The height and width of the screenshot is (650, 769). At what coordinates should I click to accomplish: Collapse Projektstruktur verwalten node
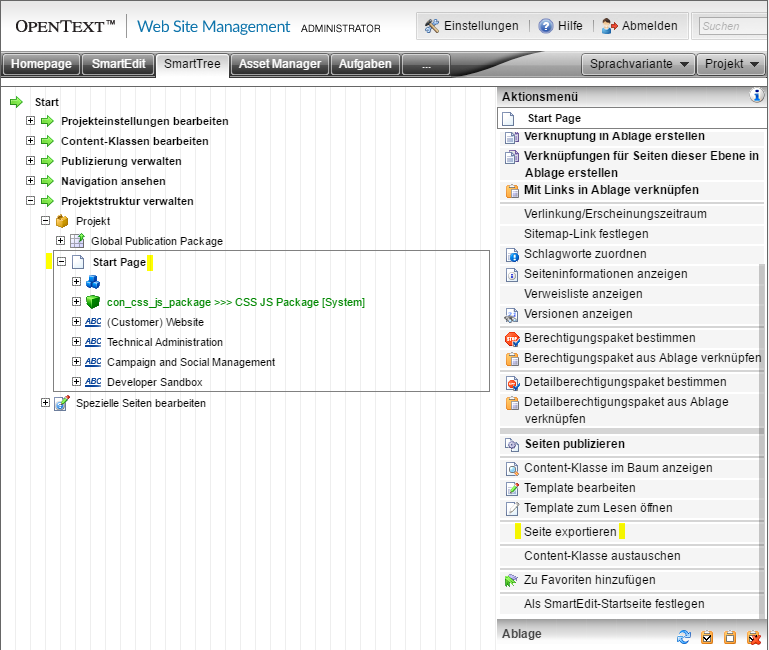click(x=30, y=201)
